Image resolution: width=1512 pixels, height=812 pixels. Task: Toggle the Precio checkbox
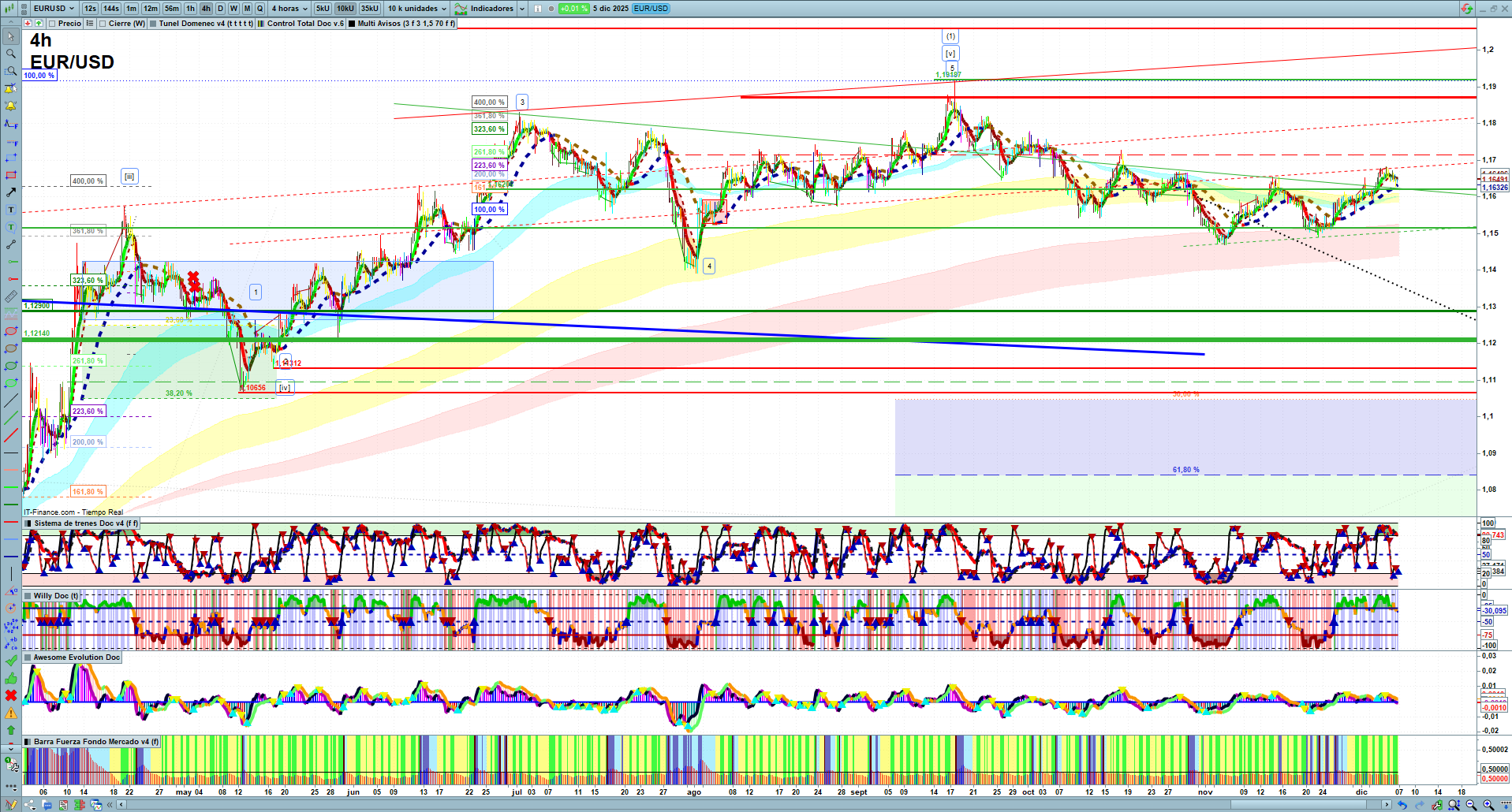click(x=53, y=24)
